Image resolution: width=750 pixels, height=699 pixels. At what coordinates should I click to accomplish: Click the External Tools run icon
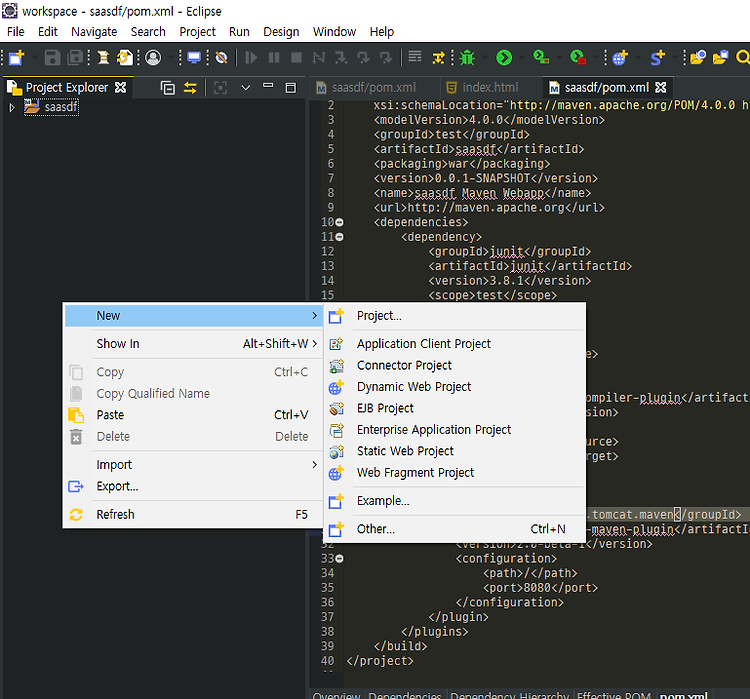(x=578, y=58)
